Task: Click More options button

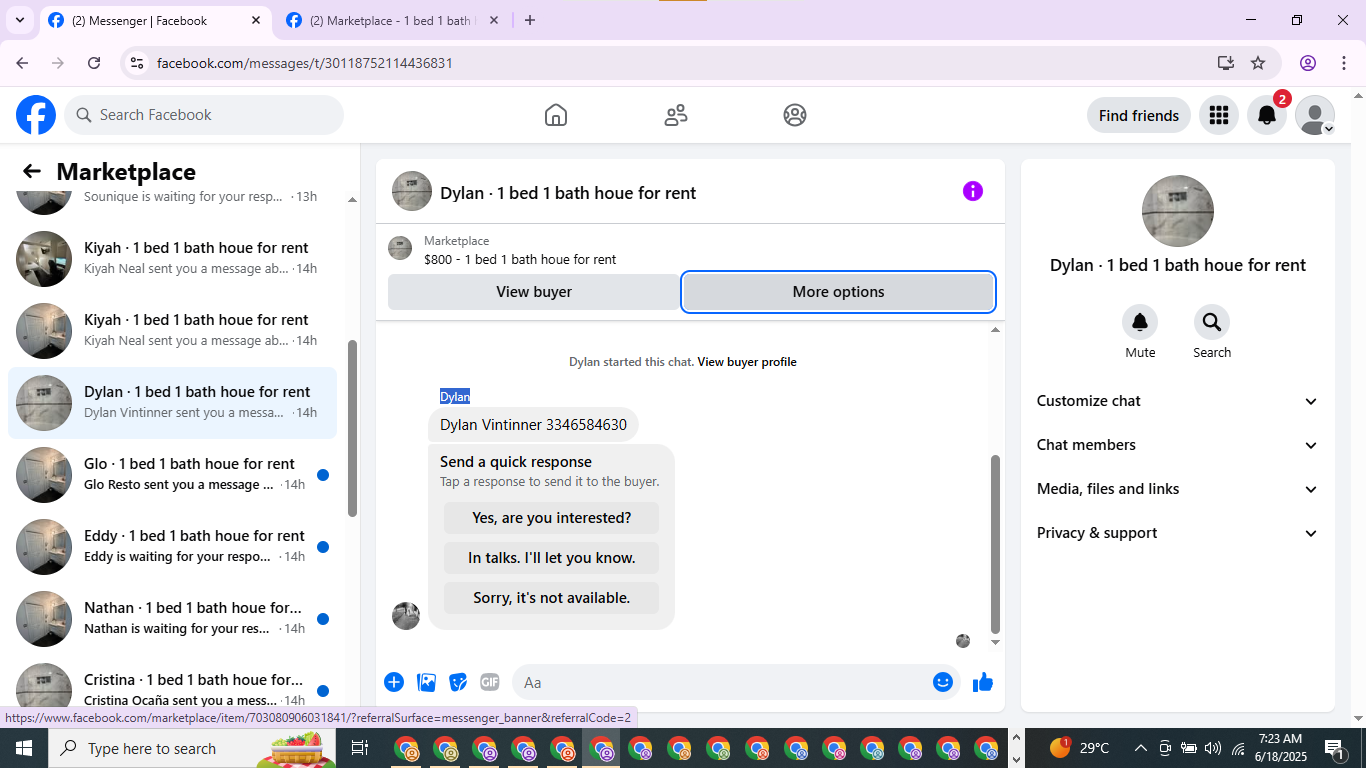Action: point(838,292)
